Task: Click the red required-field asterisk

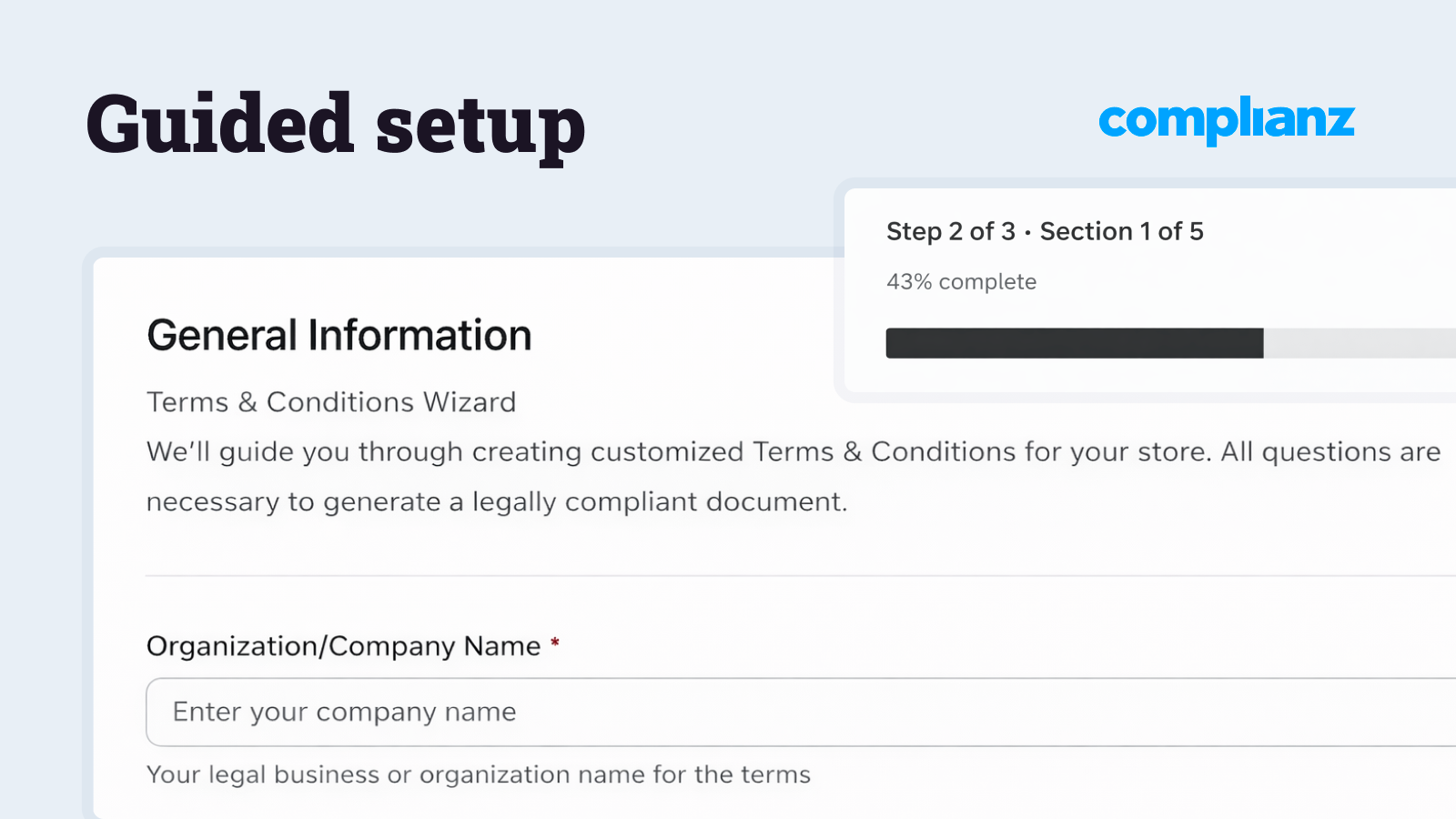Action: 554,644
